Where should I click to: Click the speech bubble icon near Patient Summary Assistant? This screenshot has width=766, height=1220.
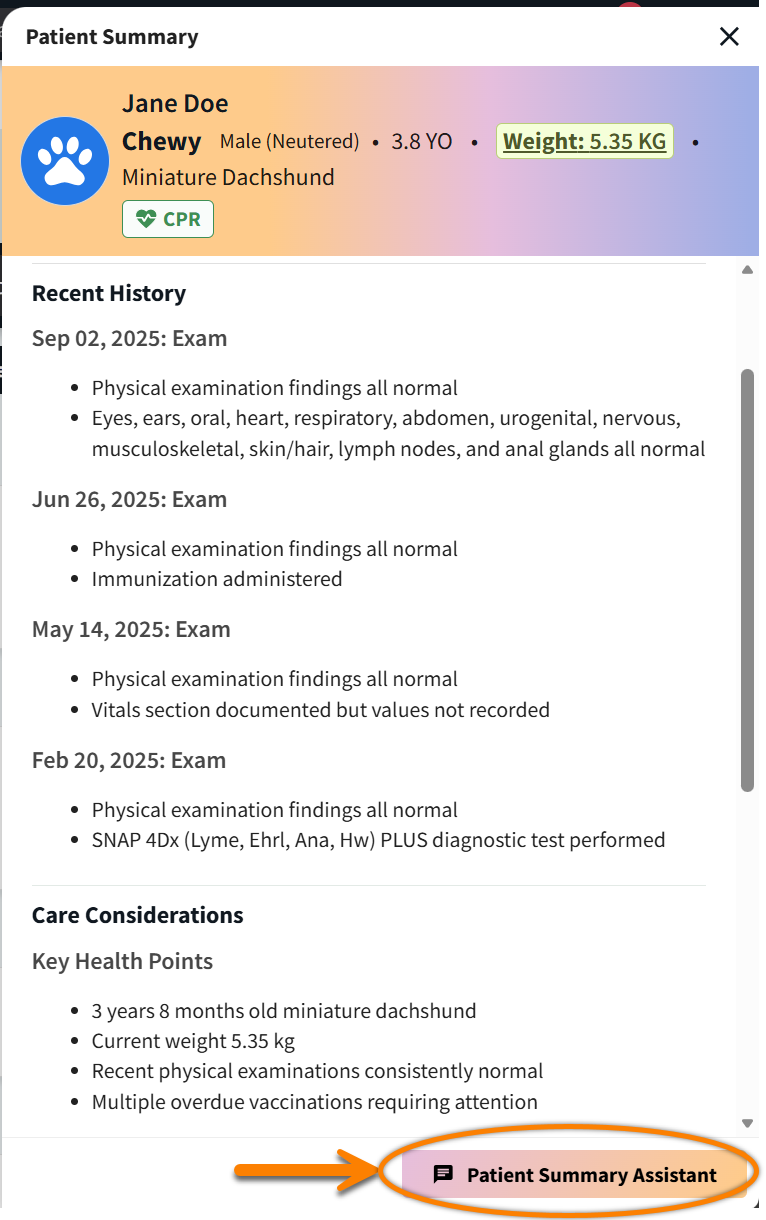point(442,1175)
